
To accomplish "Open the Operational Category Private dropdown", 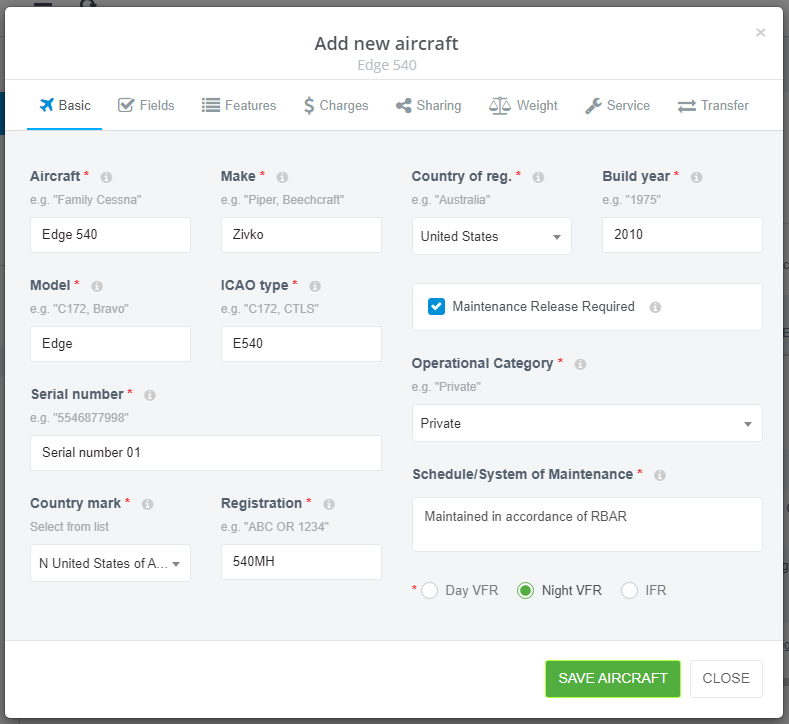I will [587, 423].
